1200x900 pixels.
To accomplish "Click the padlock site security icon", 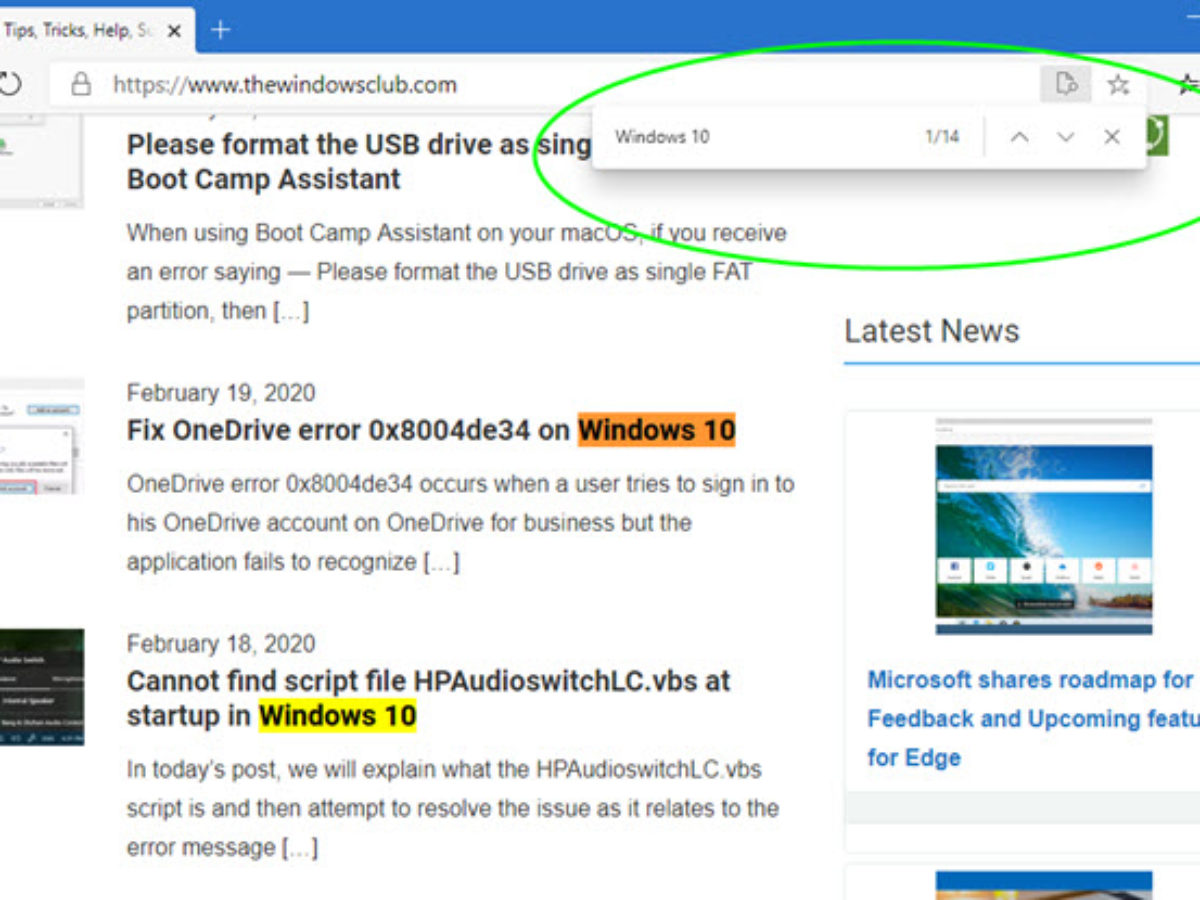I will tap(81, 85).
